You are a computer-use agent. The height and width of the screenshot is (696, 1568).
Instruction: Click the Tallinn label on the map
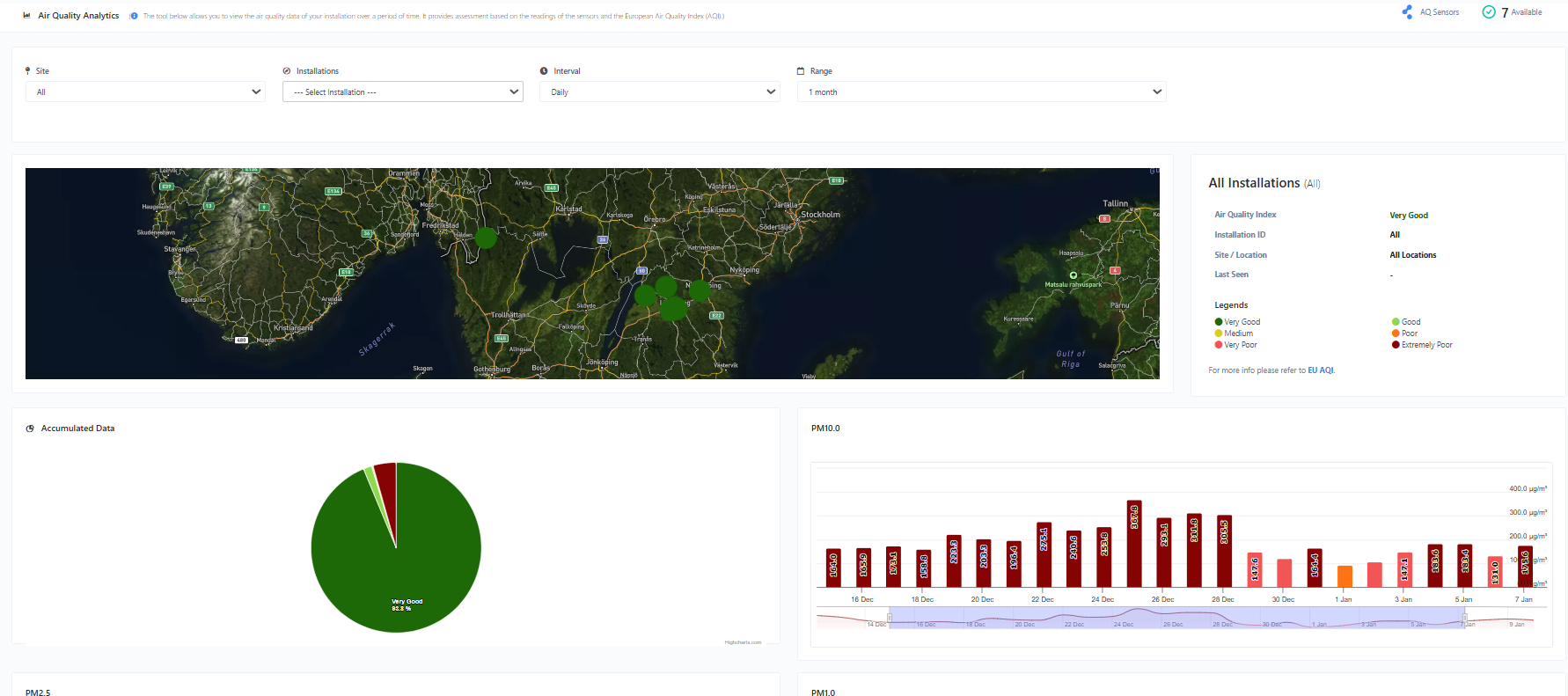point(1115,203)
